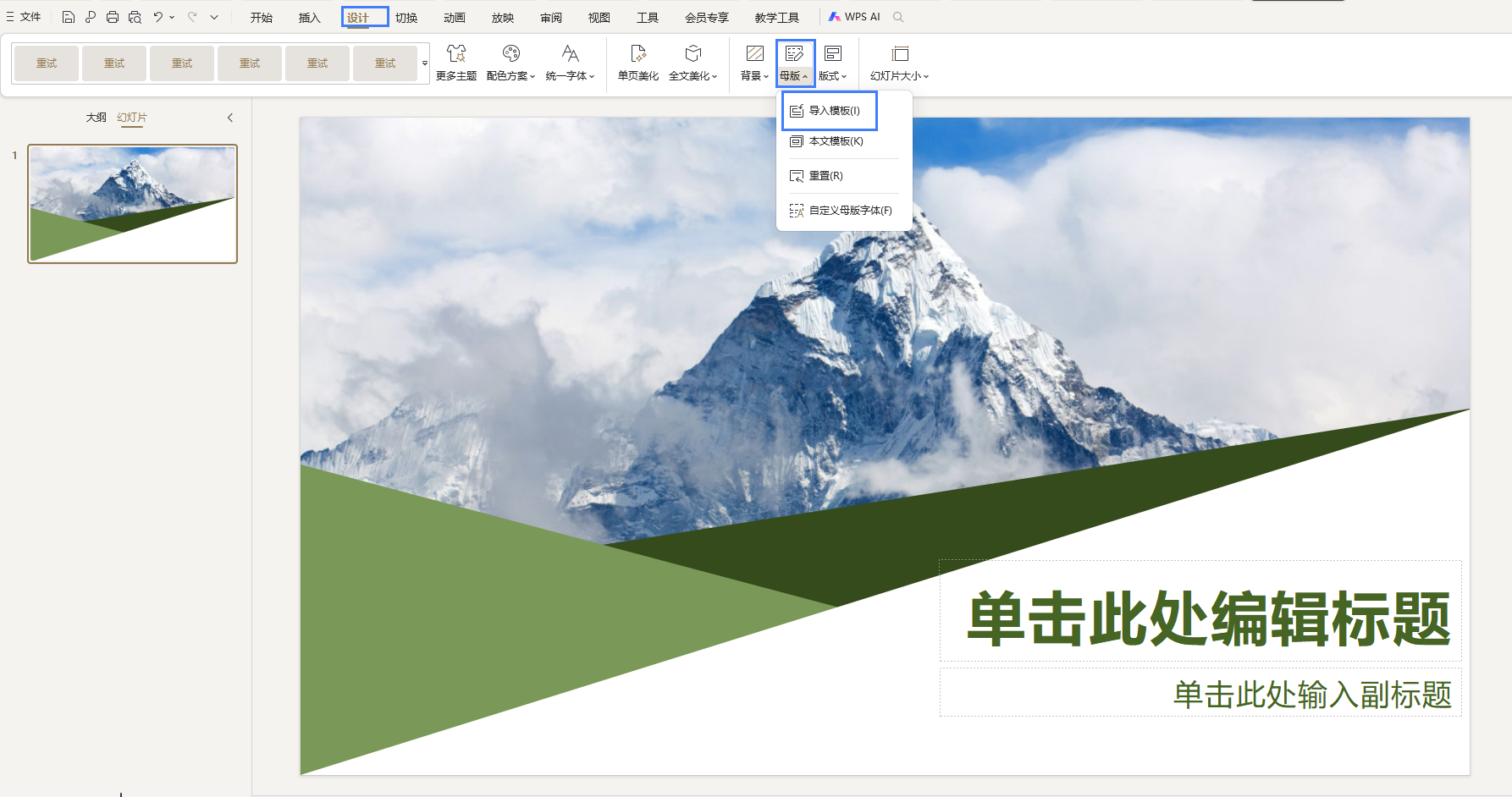Click the Print icon
The image size is (1512, 797).
point(113,17)
